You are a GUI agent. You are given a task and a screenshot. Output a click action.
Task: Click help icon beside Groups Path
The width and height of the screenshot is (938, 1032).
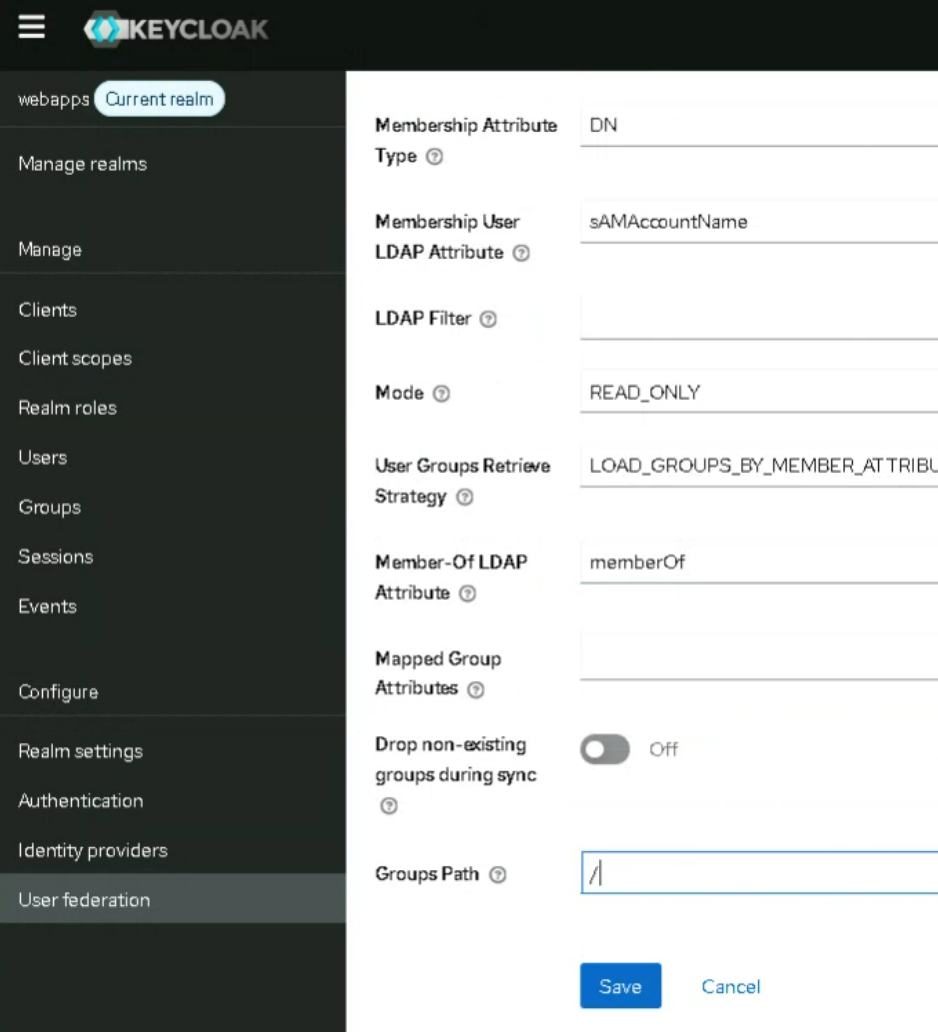coord(497,875)
